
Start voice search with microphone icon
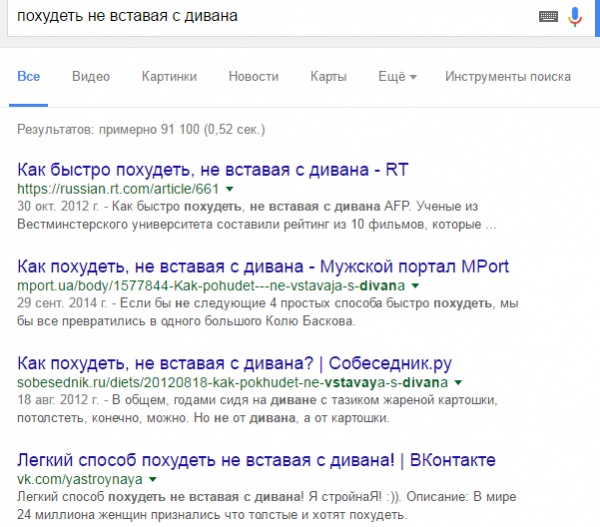574,17
